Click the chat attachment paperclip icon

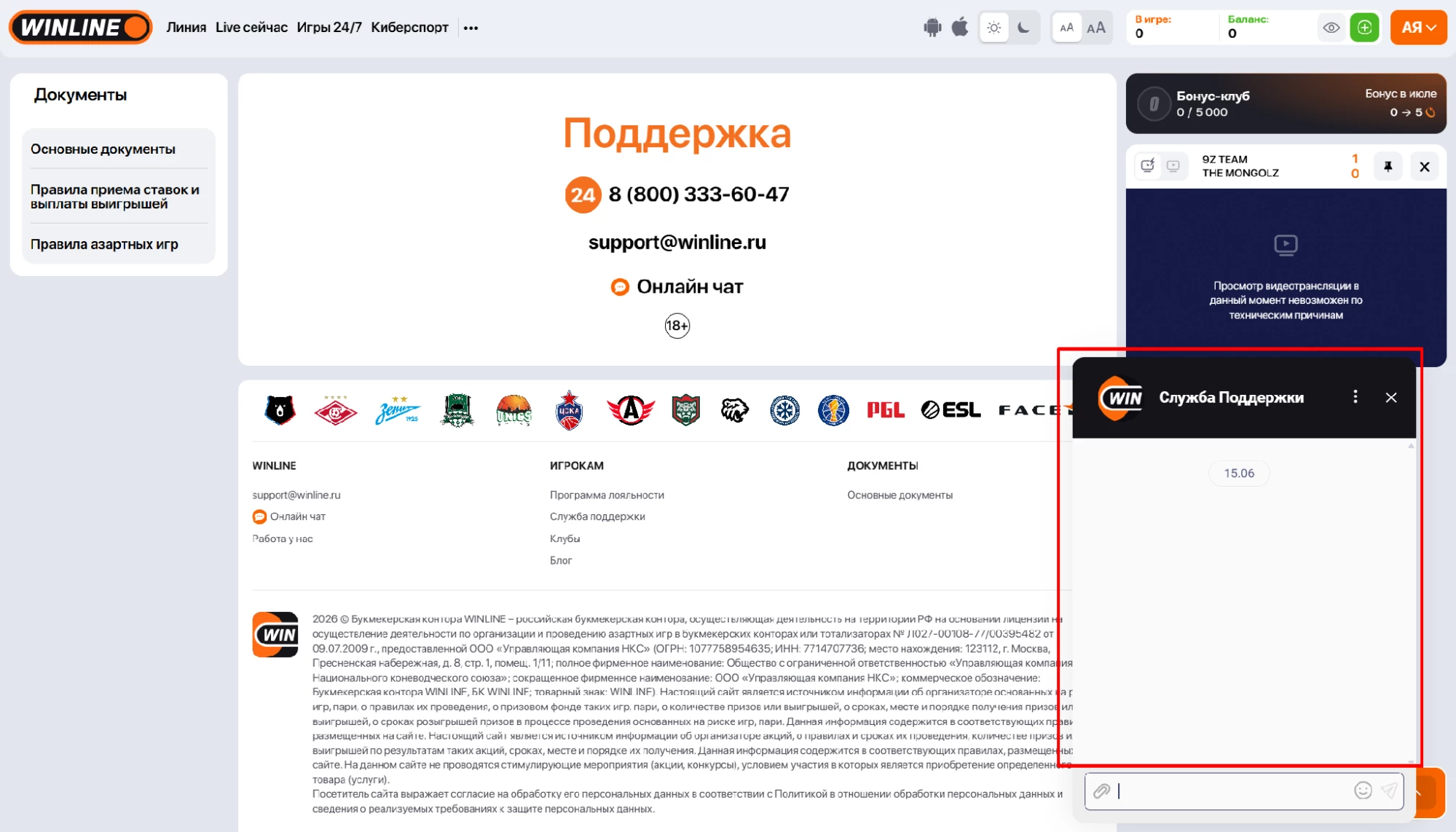(1101, 790)
